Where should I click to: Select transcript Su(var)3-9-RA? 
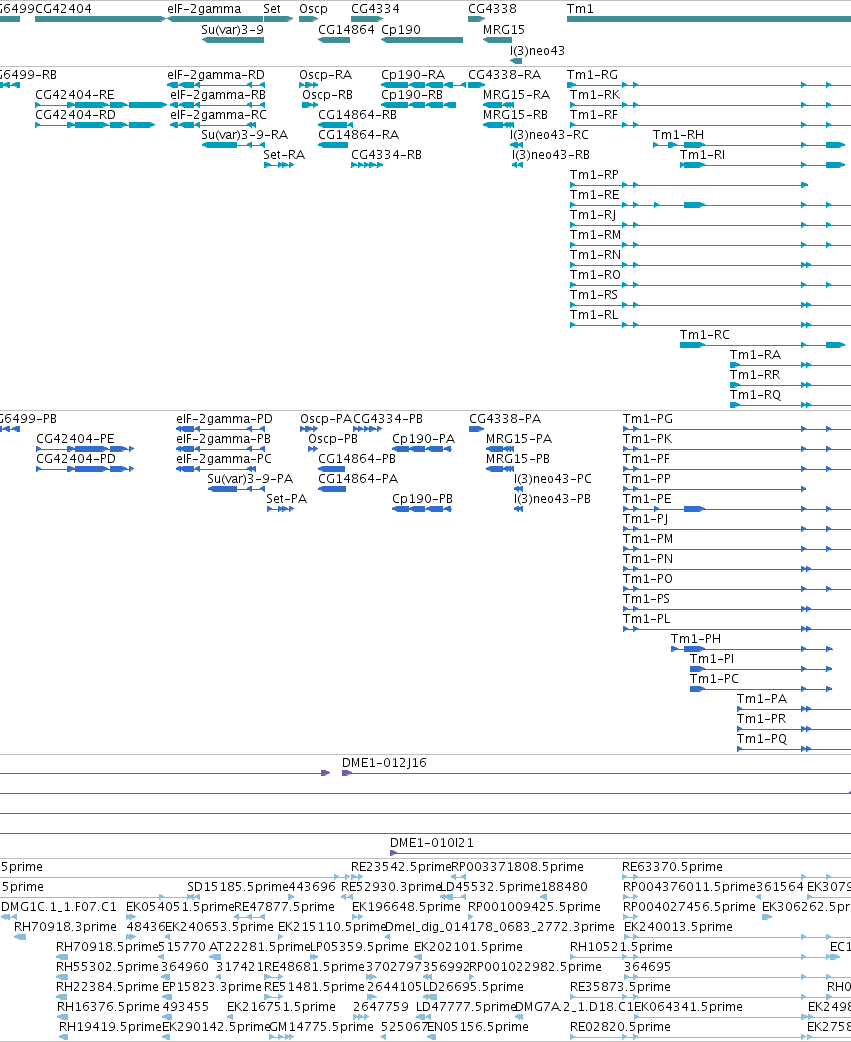tap(233, 145)
